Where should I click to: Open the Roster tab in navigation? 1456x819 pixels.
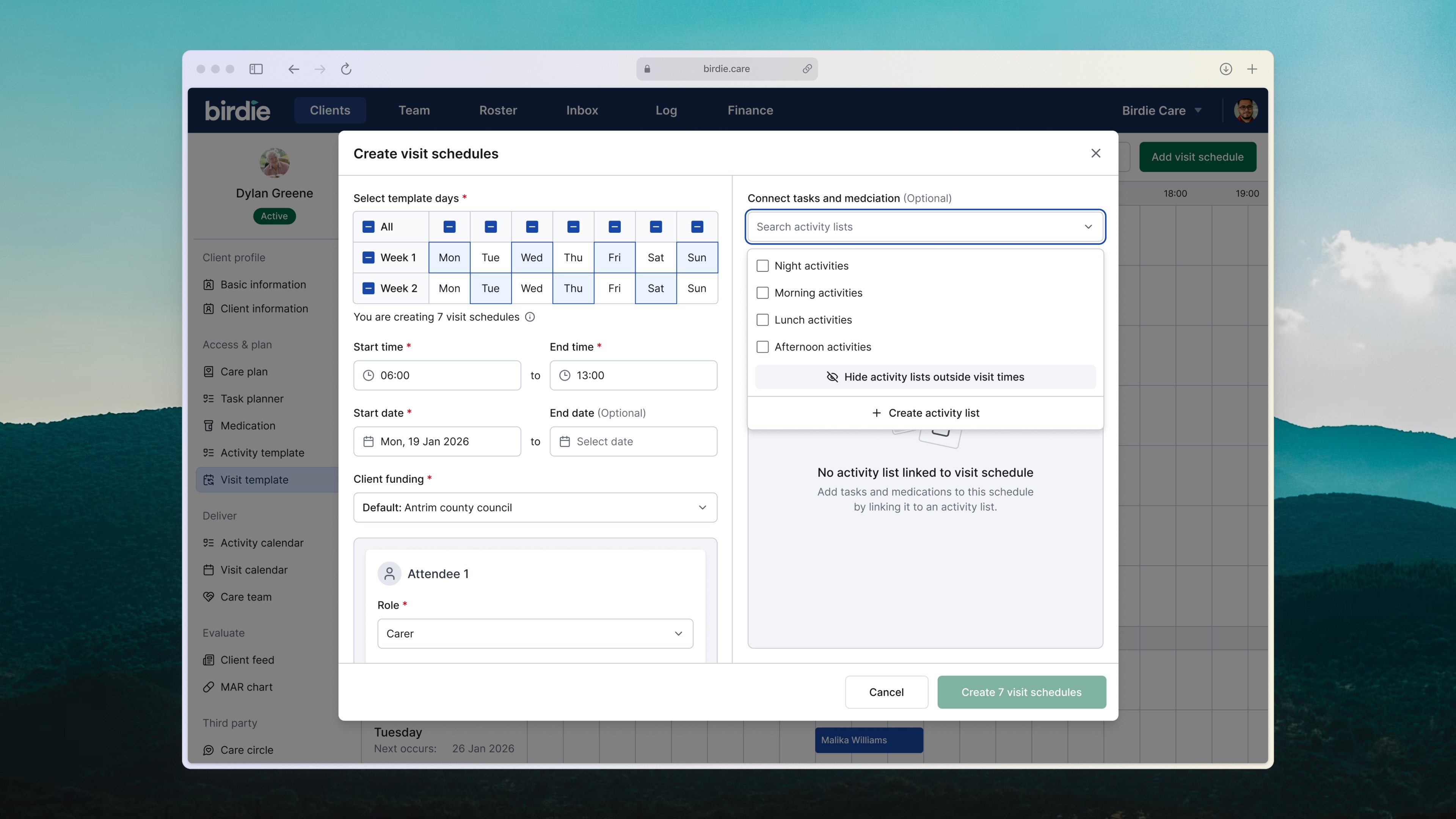point(497,110)
